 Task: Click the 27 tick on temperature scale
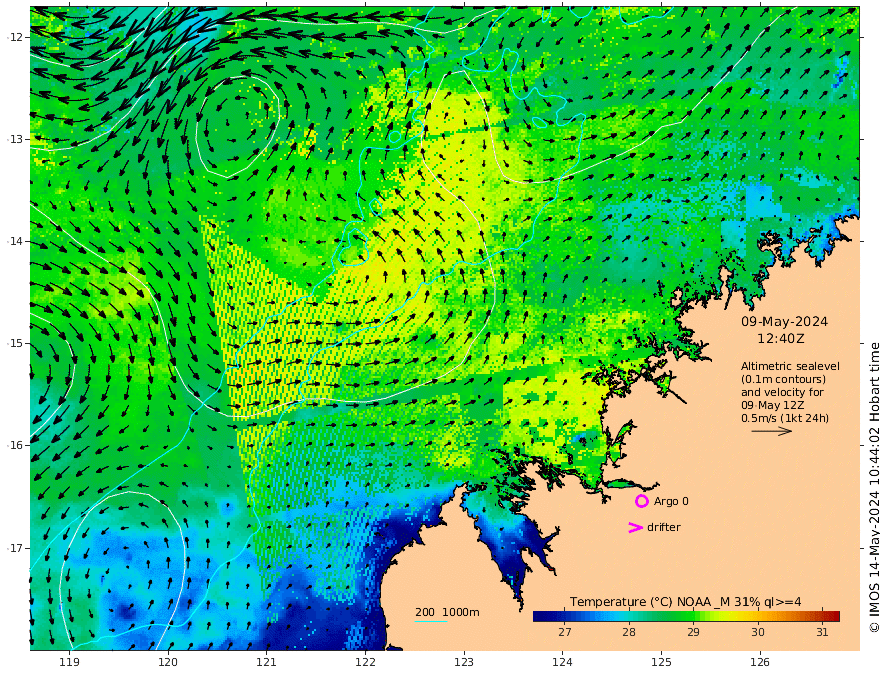(565, 632)
